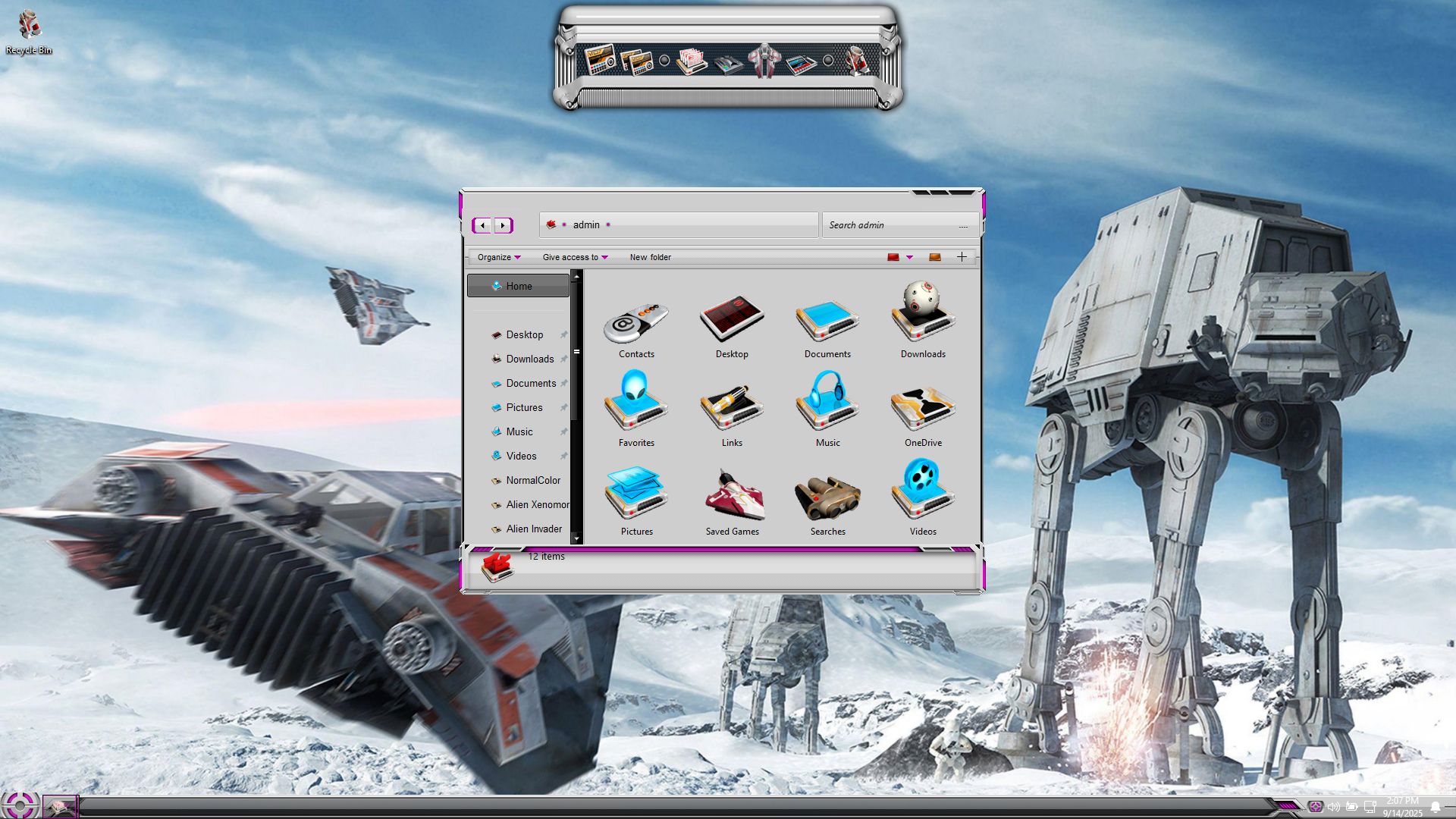Screen dimensions: 1456x819
Task: Click the navigation pane scroll-up arrow
Action: [x=576, y=277]
